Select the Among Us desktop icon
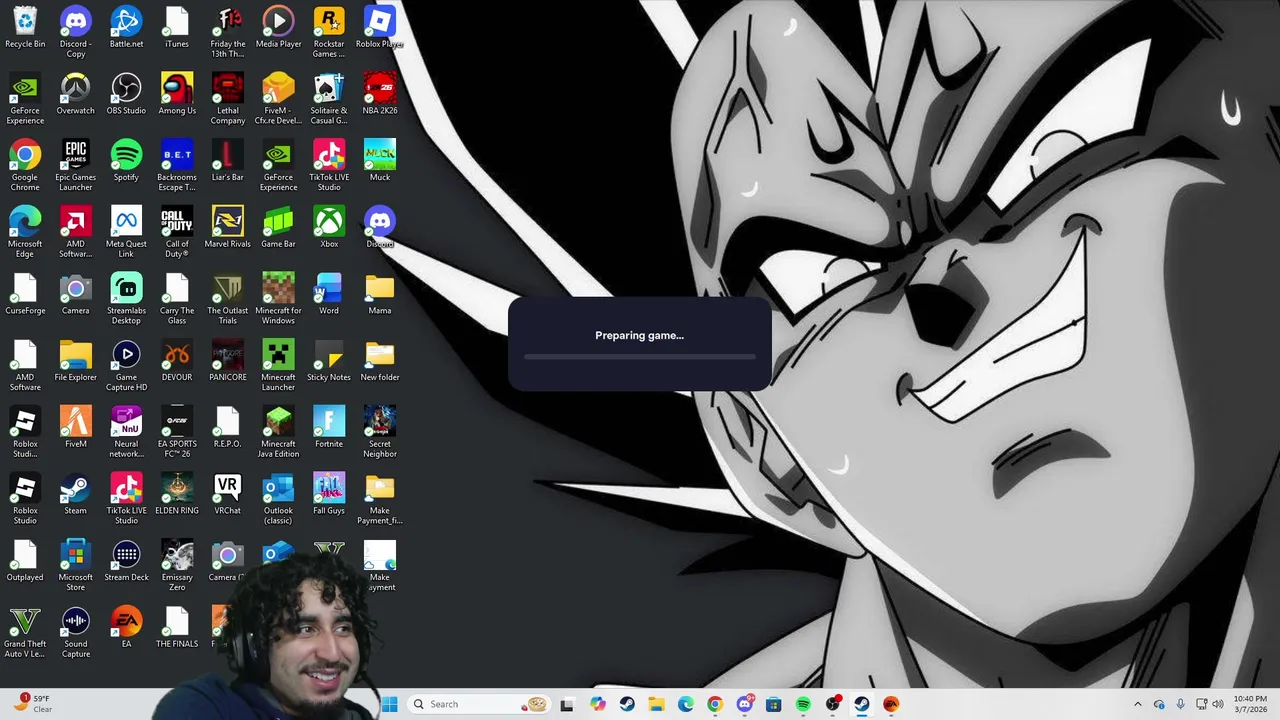The height and width of the screenshot is (720, 1280). coord(177,95)
